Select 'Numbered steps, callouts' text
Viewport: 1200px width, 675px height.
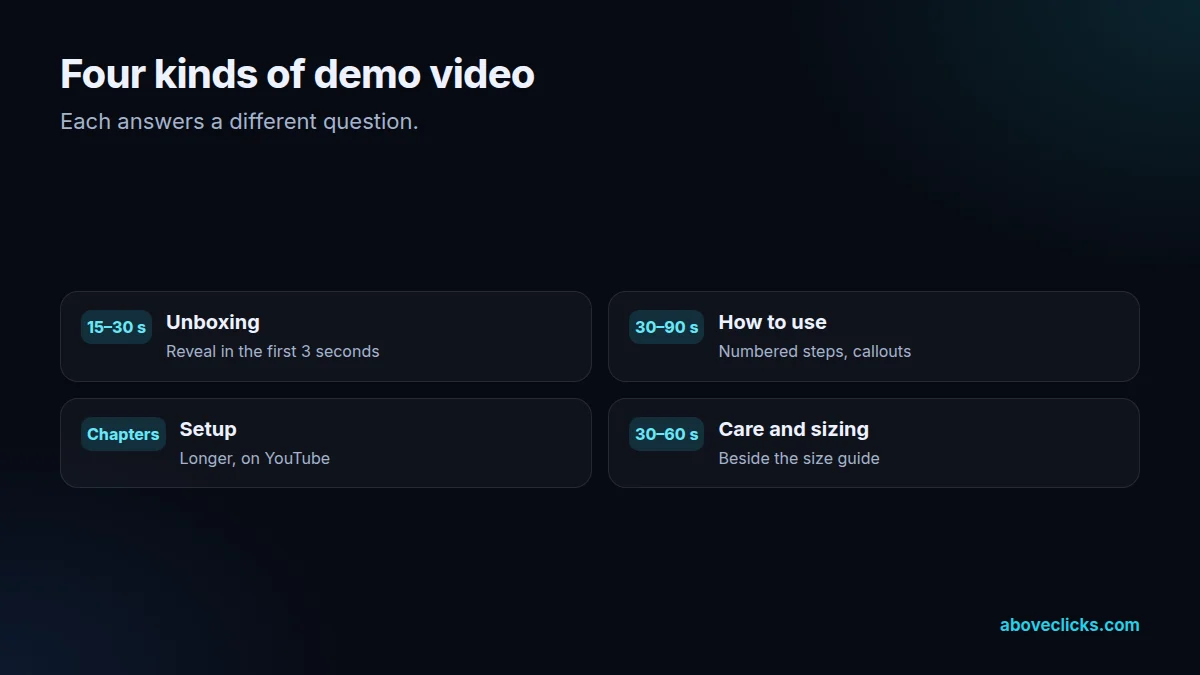click(x=815, y=351)
